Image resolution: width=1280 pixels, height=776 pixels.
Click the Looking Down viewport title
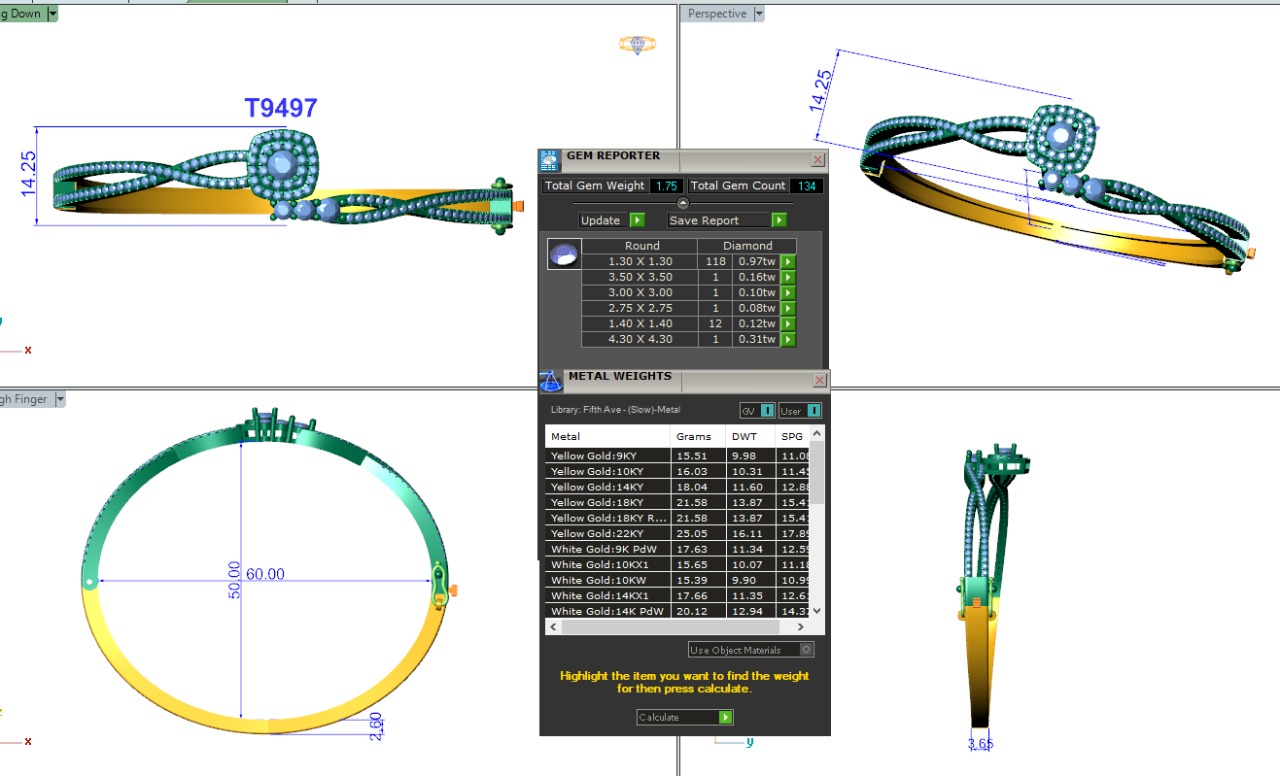click(x=22, y=14)
